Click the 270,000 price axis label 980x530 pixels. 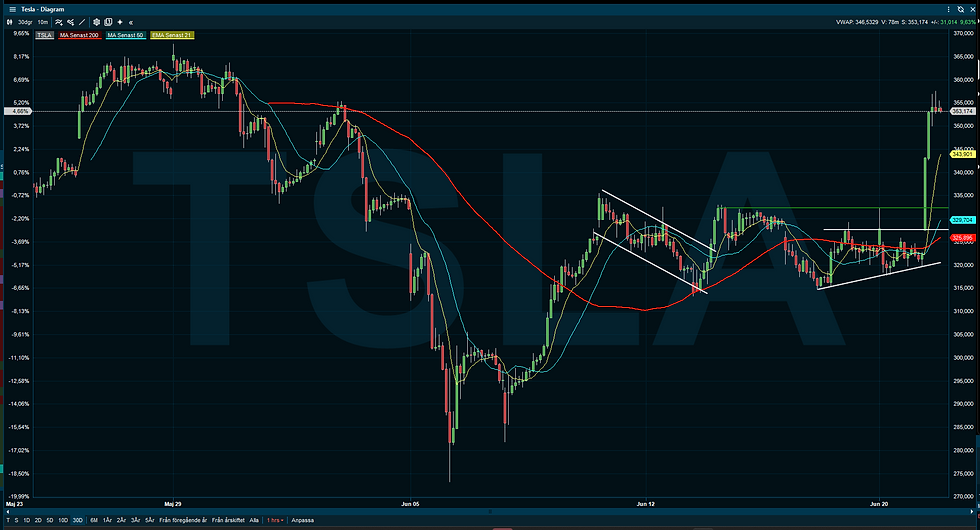pos(963,496)
